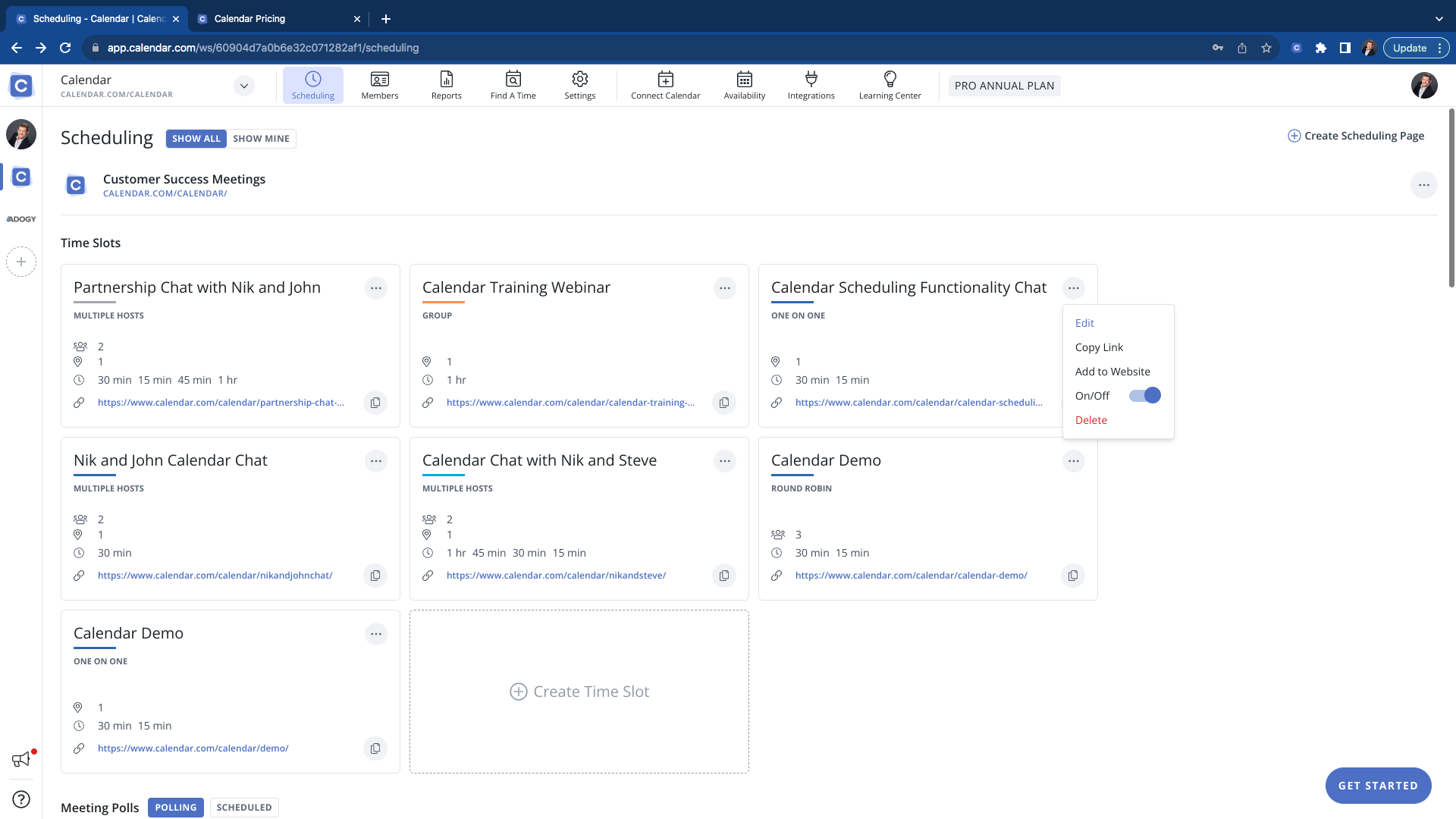Select the SHOW ALL filter
1456x819 pixels.
tap(196, 139)
